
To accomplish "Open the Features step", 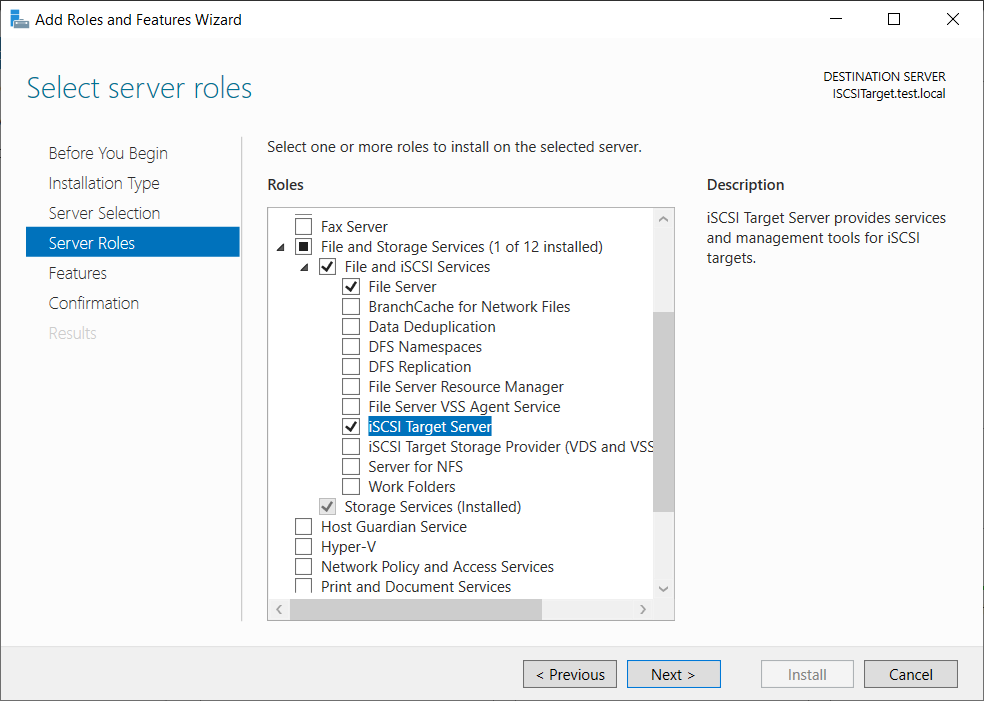I will tap(78, 273).
